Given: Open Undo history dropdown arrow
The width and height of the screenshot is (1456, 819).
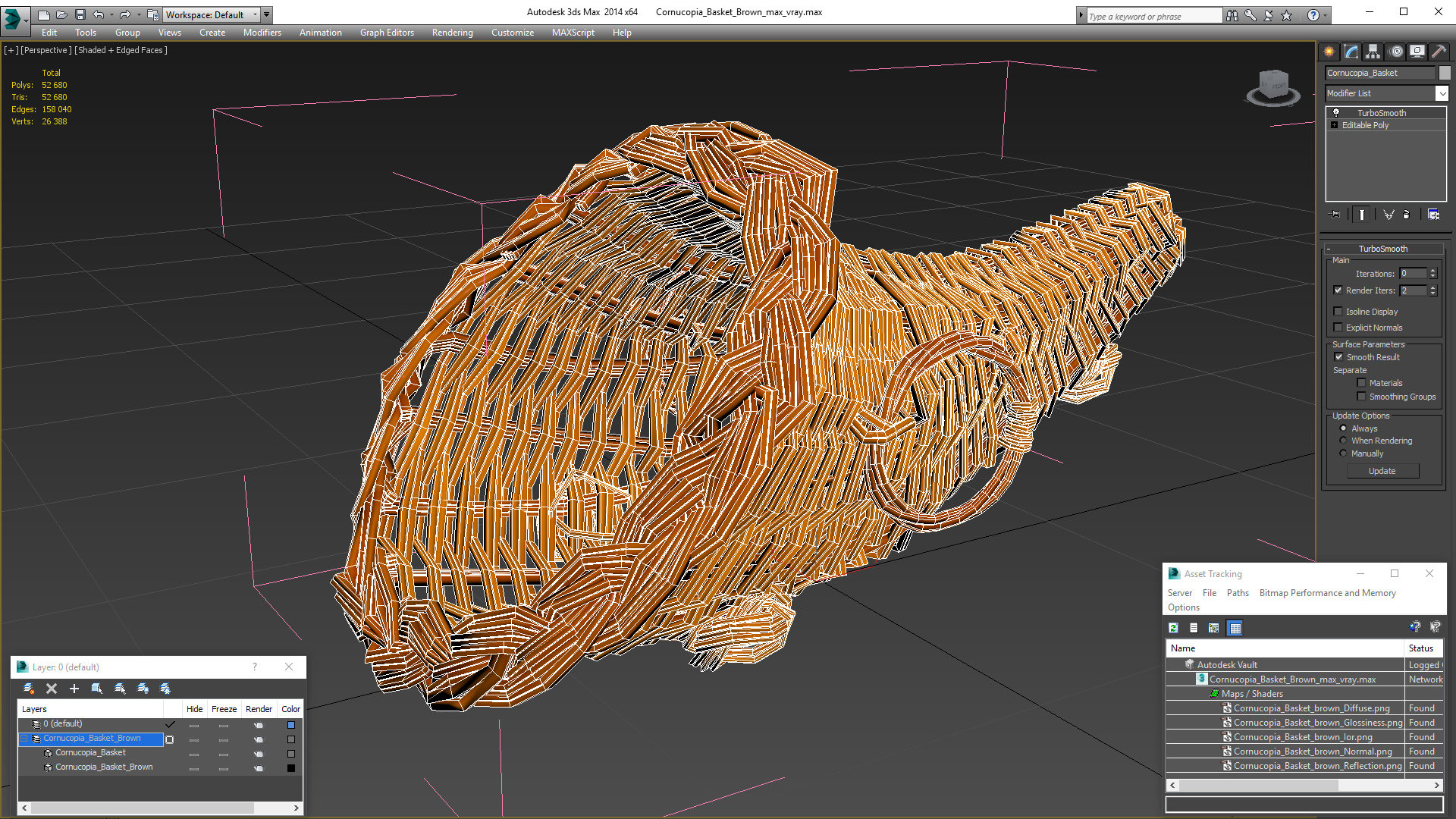Looking at the screenshot, I should coord(111,14).
